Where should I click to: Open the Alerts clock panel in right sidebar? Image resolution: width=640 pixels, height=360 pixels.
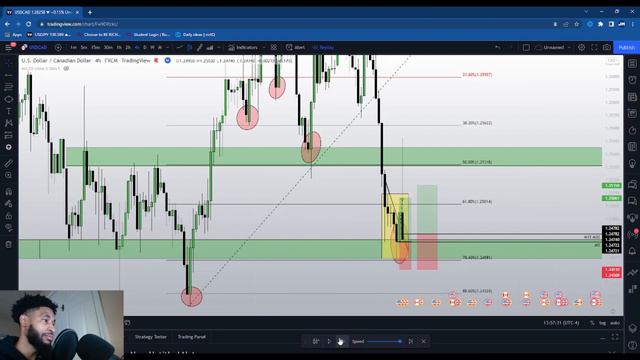[x=632, y=80]
